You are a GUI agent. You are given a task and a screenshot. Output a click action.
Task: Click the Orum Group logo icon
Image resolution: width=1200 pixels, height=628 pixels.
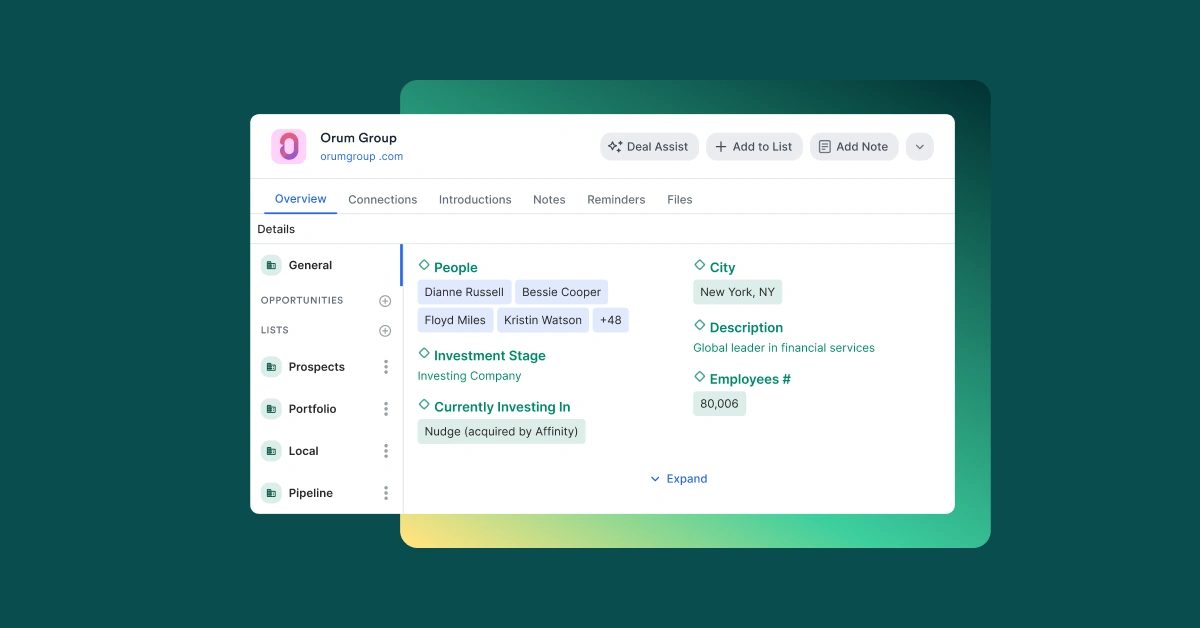(289, 147)
